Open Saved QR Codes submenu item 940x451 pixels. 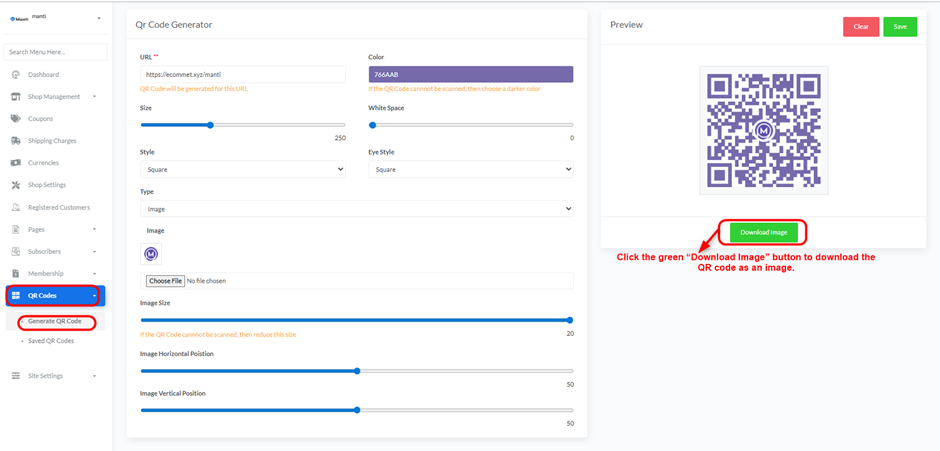(x=51, y=341)
